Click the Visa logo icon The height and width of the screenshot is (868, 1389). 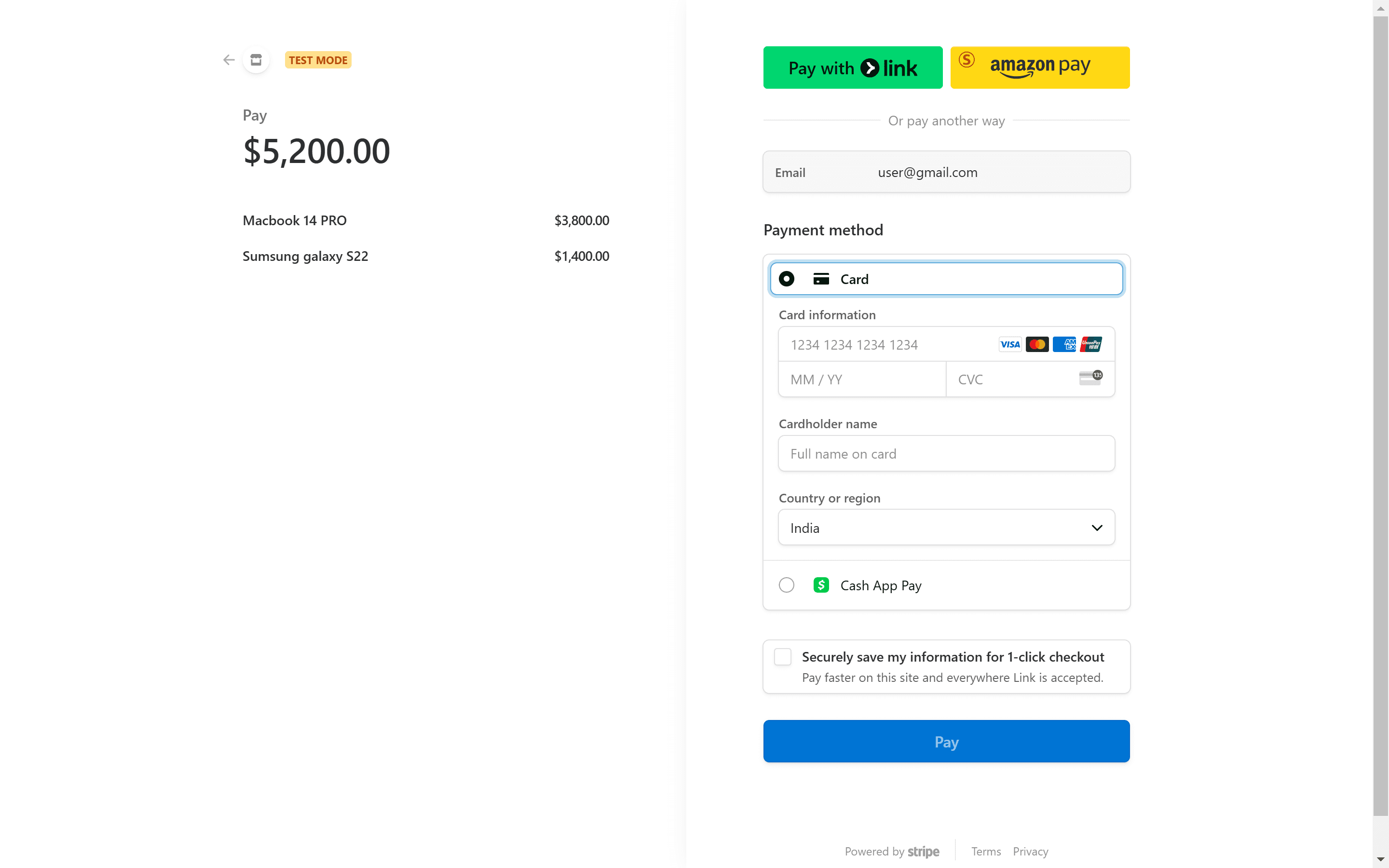click(1009, 344)
